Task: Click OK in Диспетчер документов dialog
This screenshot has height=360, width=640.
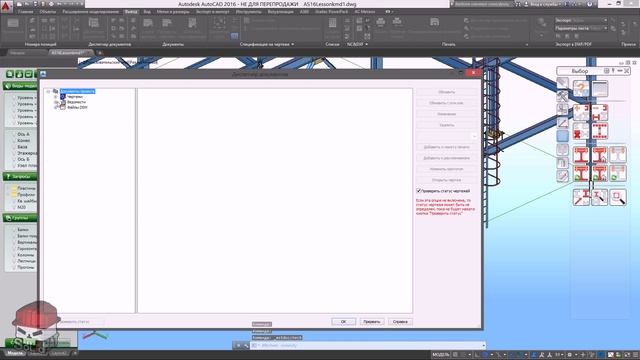Action: tap(343, 322)
